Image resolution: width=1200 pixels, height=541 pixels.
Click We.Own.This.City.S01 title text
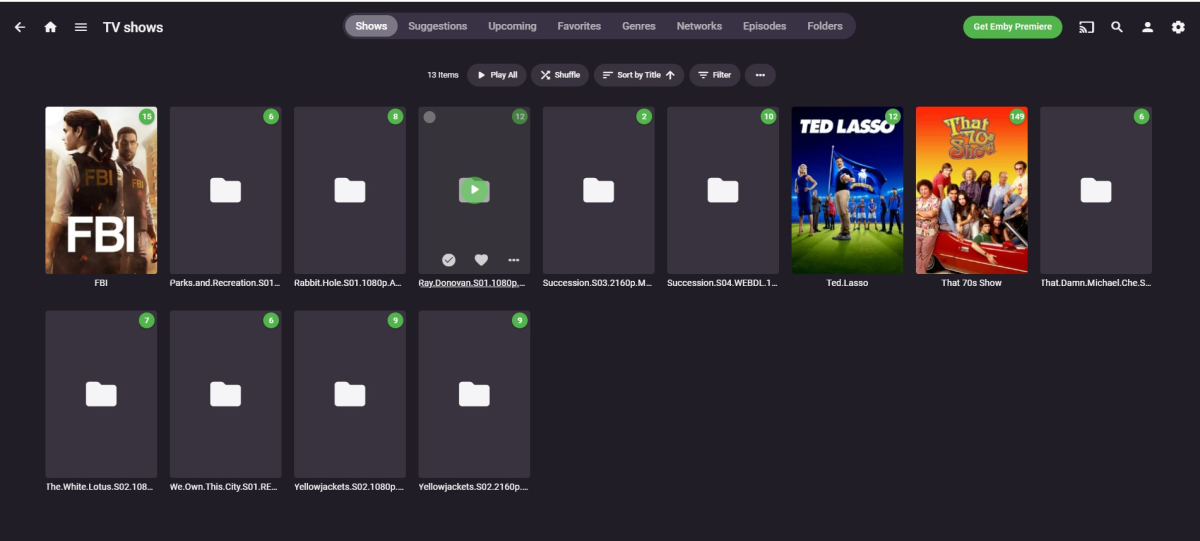coord(225,487)
